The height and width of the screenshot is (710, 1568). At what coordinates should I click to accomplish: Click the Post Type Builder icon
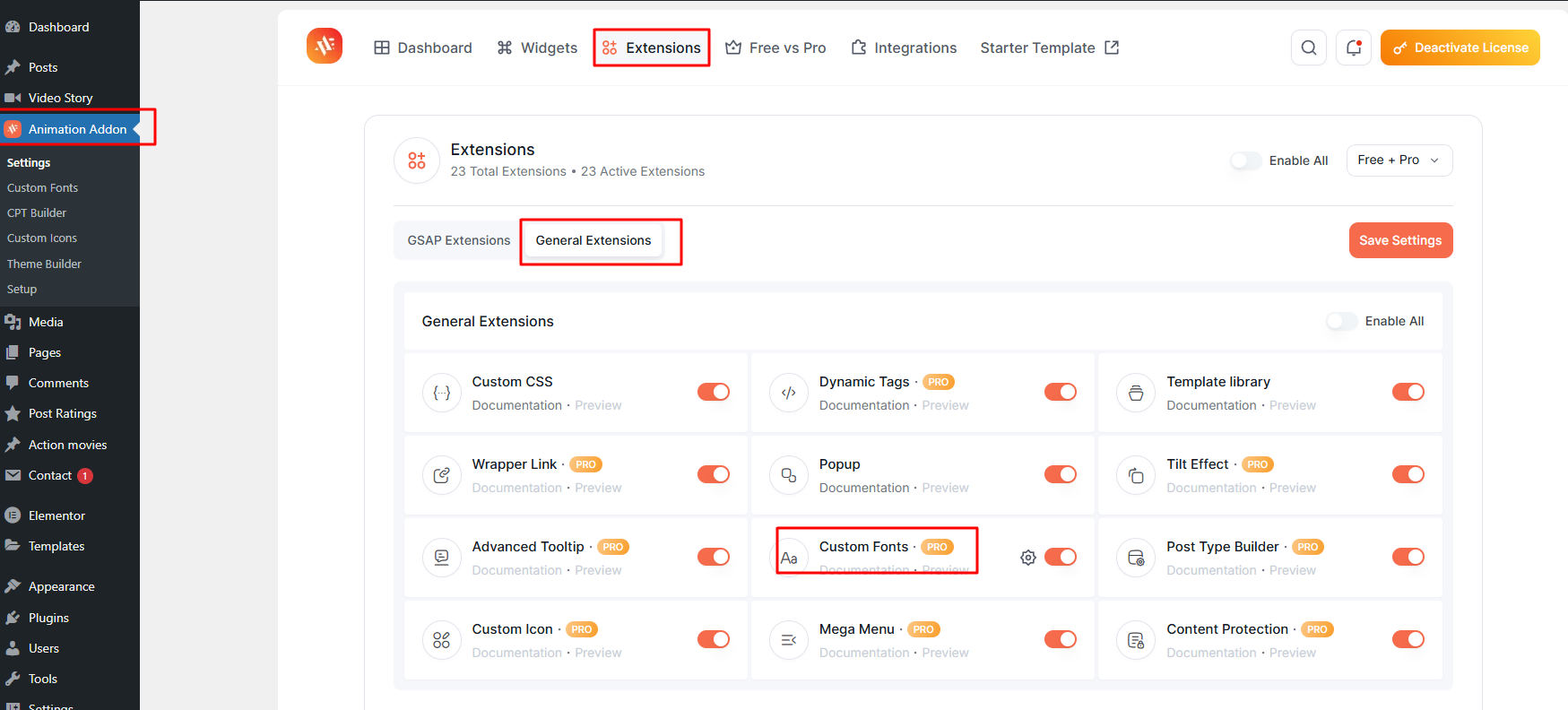(1136, 558)
